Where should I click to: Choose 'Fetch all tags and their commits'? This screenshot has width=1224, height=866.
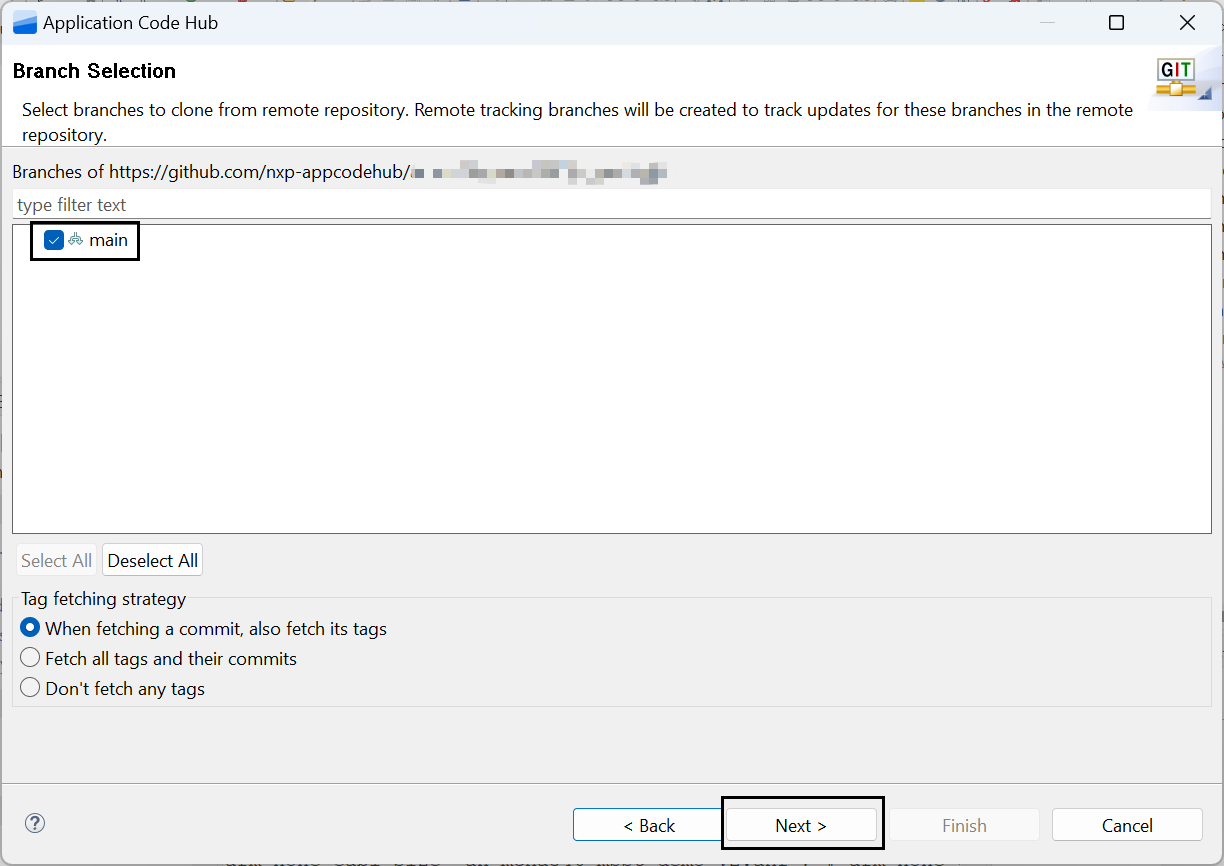click(31, 659)
